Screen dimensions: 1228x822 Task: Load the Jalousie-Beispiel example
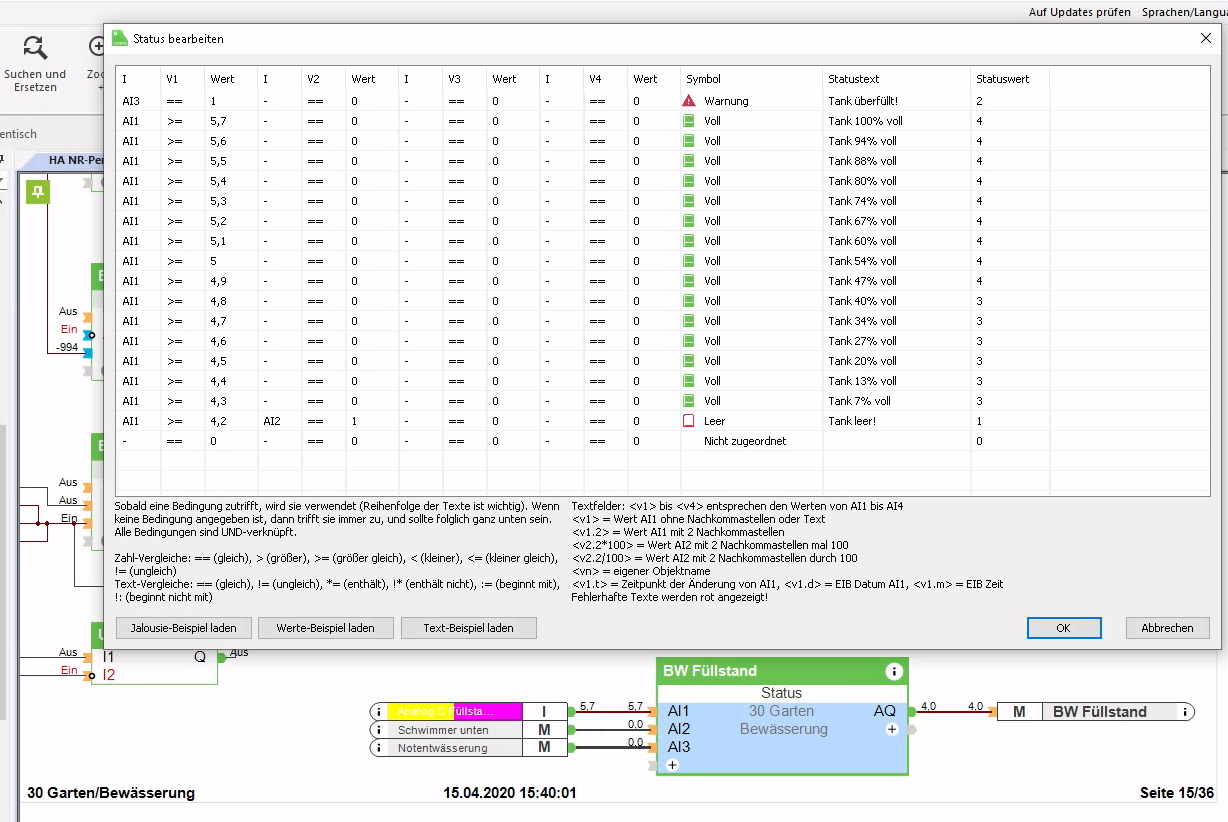coord(183,628)
